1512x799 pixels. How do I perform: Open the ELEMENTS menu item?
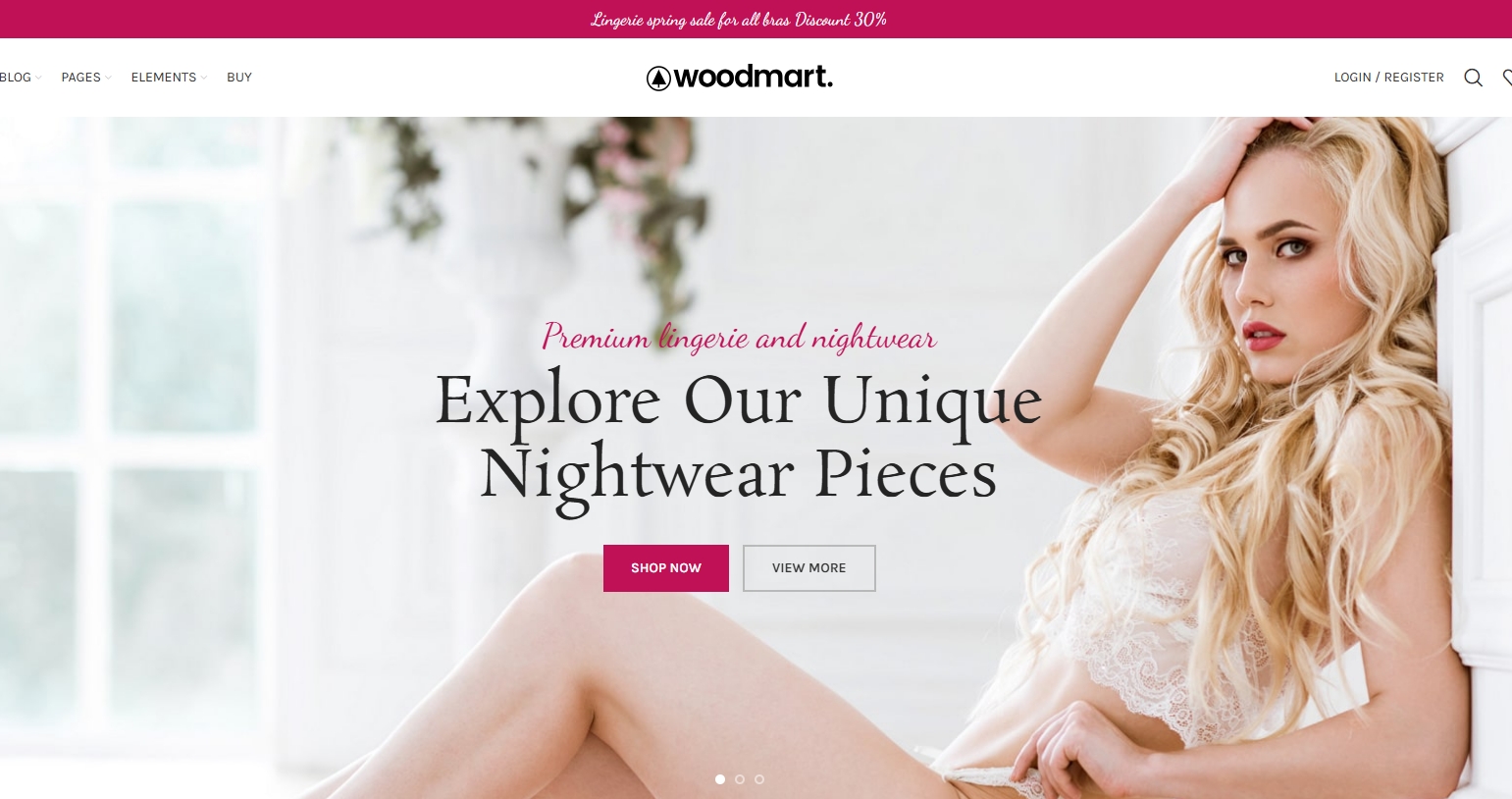[x=164, y=78]
